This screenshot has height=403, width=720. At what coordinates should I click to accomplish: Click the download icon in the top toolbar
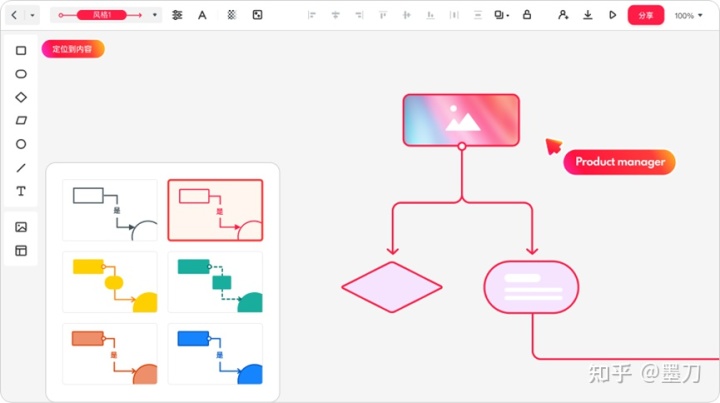click(x=587, y=15)
